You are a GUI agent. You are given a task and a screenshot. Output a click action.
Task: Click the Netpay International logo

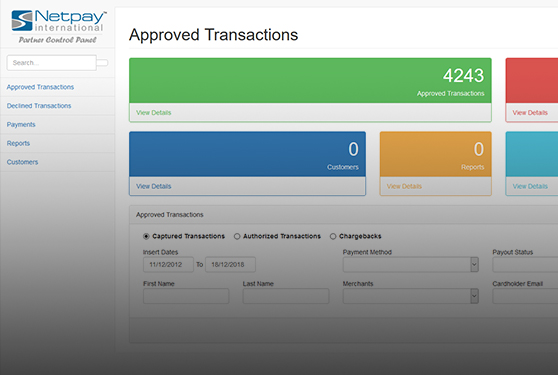[x=59, y=21]
